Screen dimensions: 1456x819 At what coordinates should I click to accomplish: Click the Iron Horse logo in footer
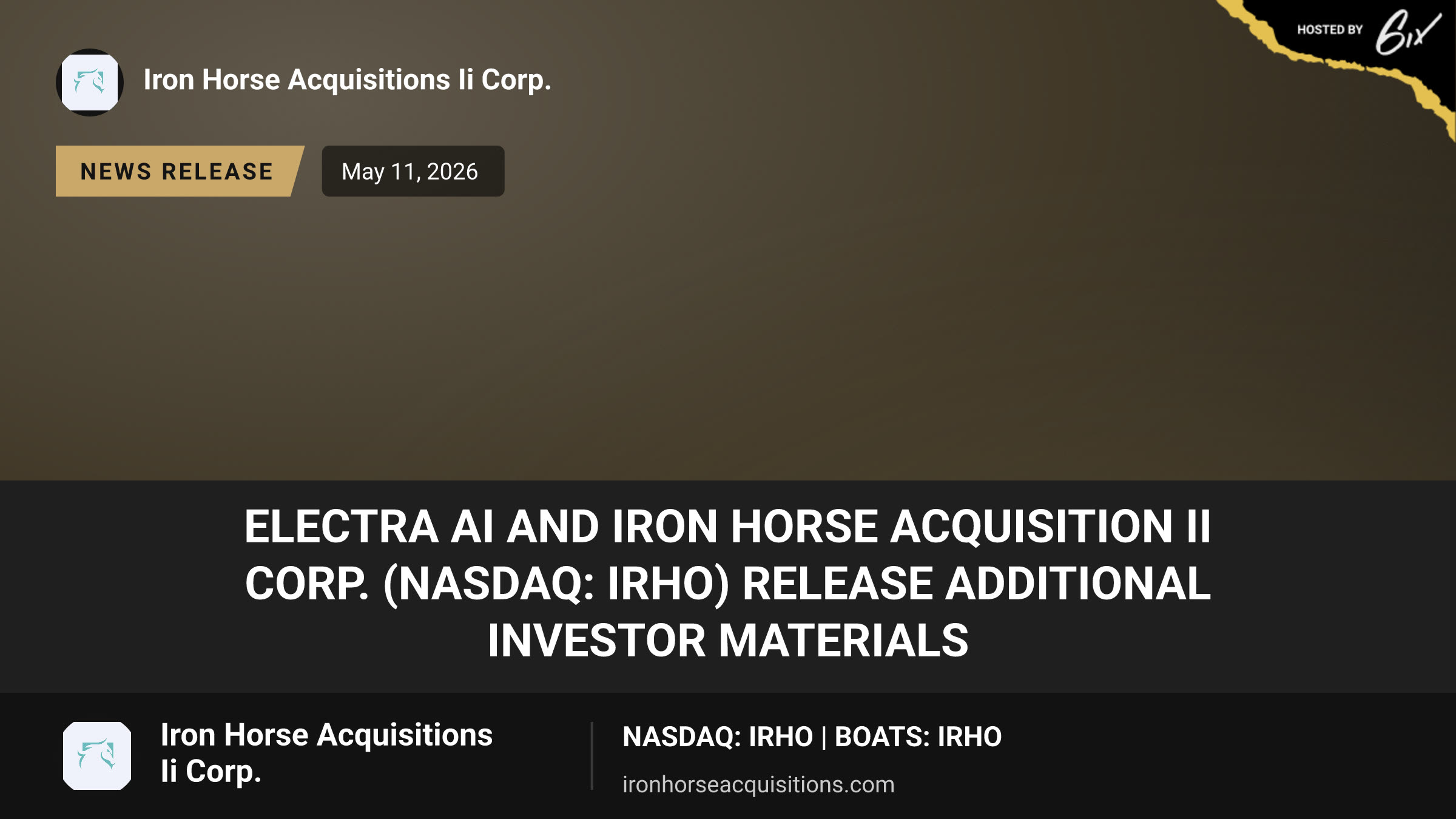pyautogui.click(x=97, y=755)
